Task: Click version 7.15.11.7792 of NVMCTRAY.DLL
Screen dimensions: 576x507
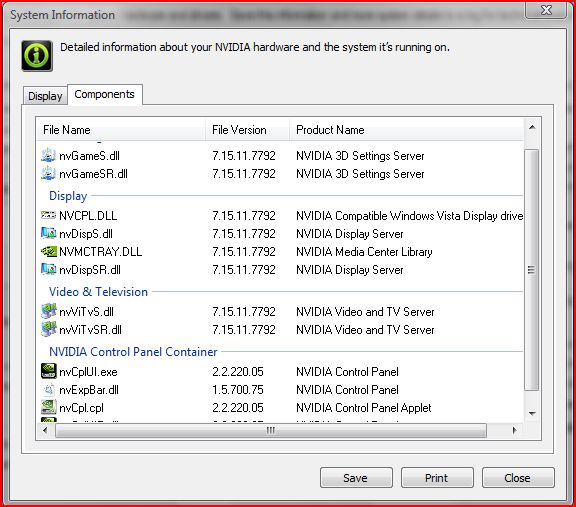Action: pyautogui.click(x=244, y=252)
